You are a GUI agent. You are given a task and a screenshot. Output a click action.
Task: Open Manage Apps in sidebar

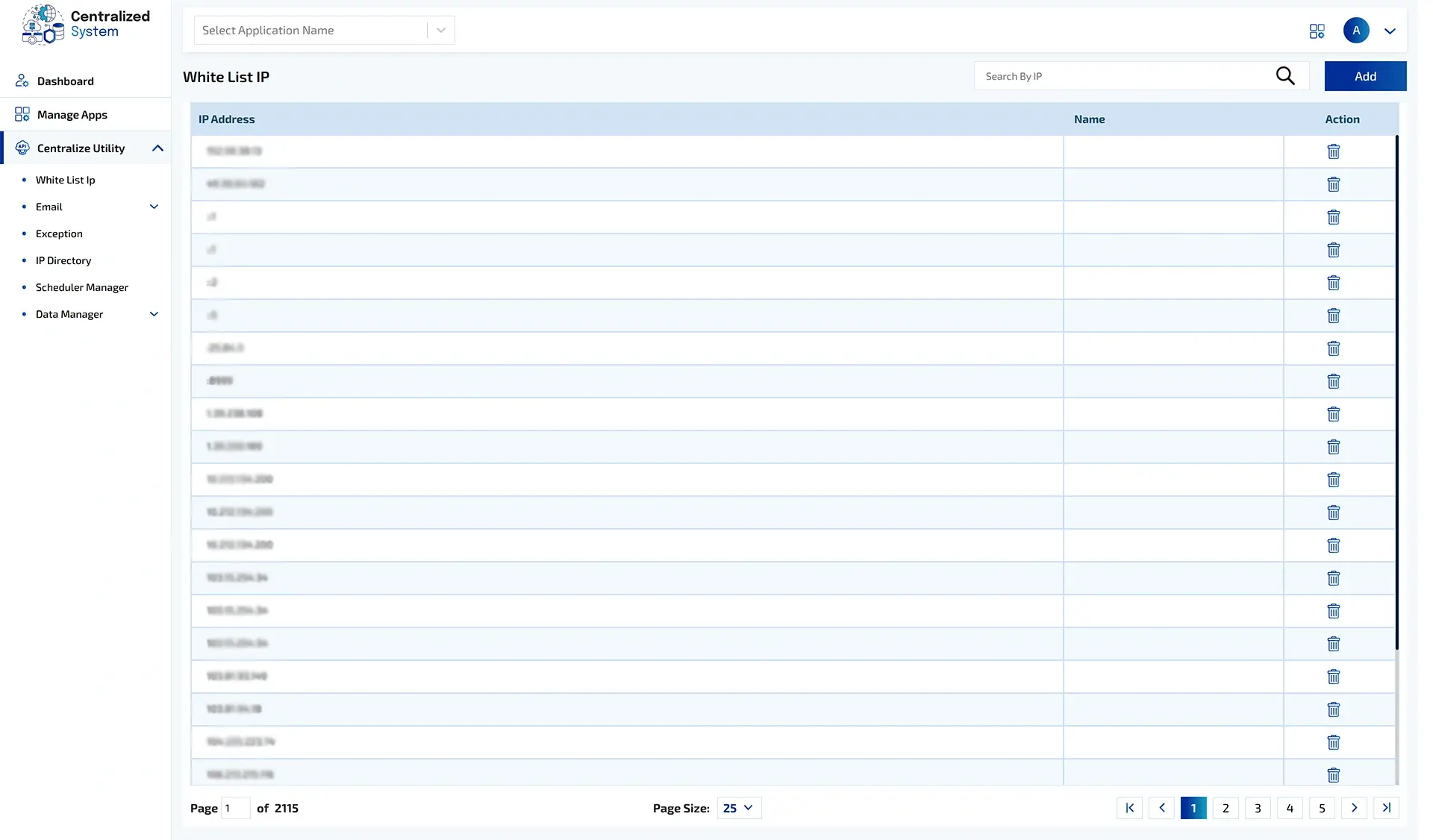click(x=72, y=115)
